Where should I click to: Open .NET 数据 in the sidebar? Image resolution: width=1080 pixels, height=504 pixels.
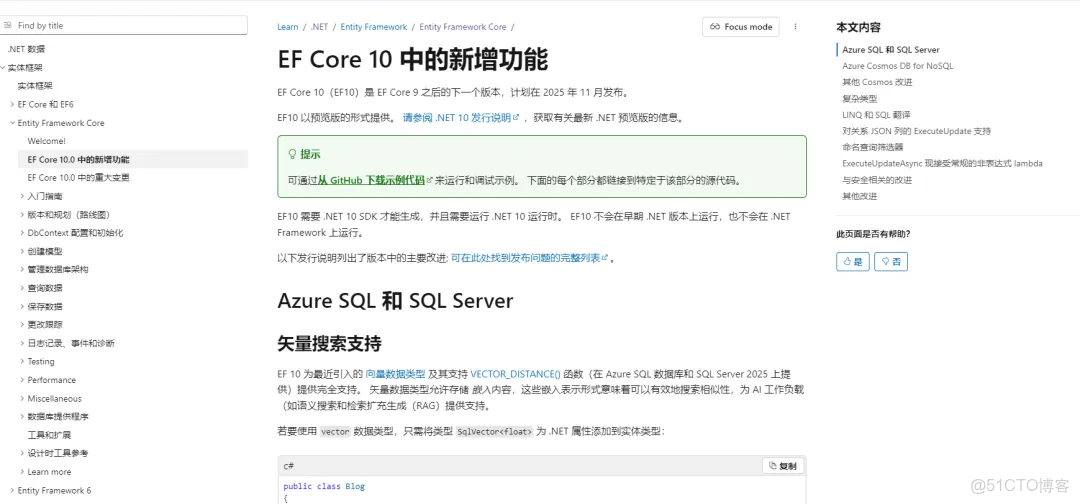click(x=26, y=49)
